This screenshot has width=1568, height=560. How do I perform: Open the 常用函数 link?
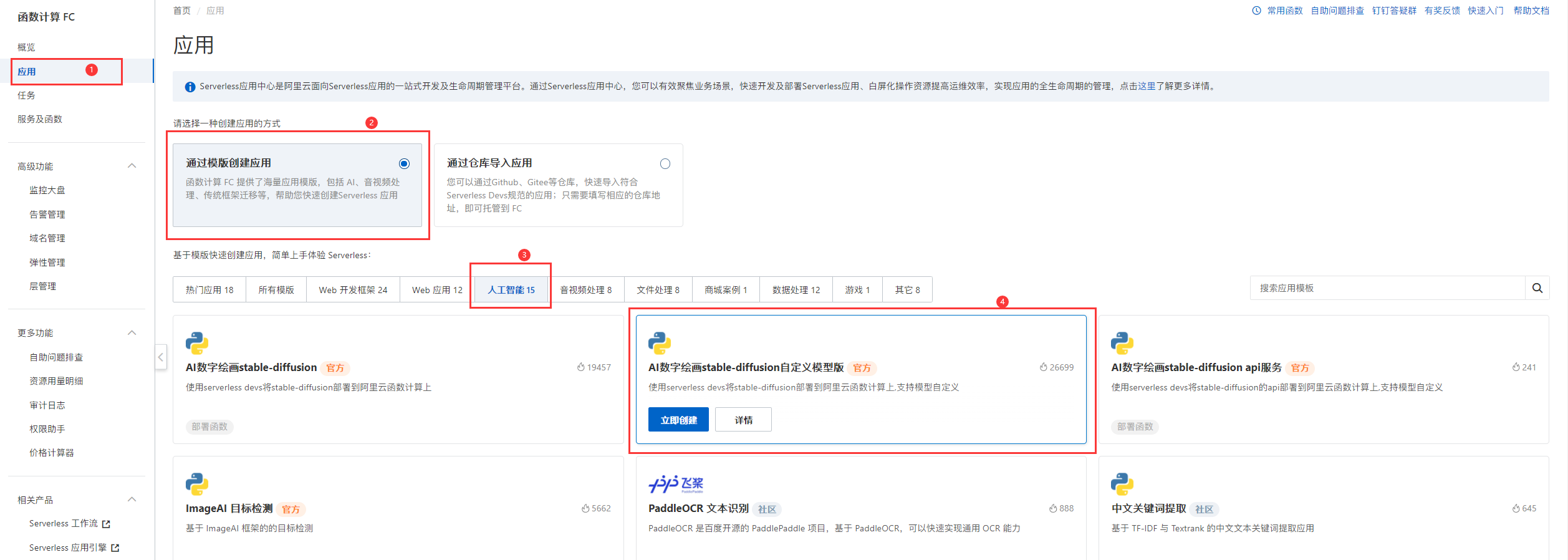[x=1285, y=11]
